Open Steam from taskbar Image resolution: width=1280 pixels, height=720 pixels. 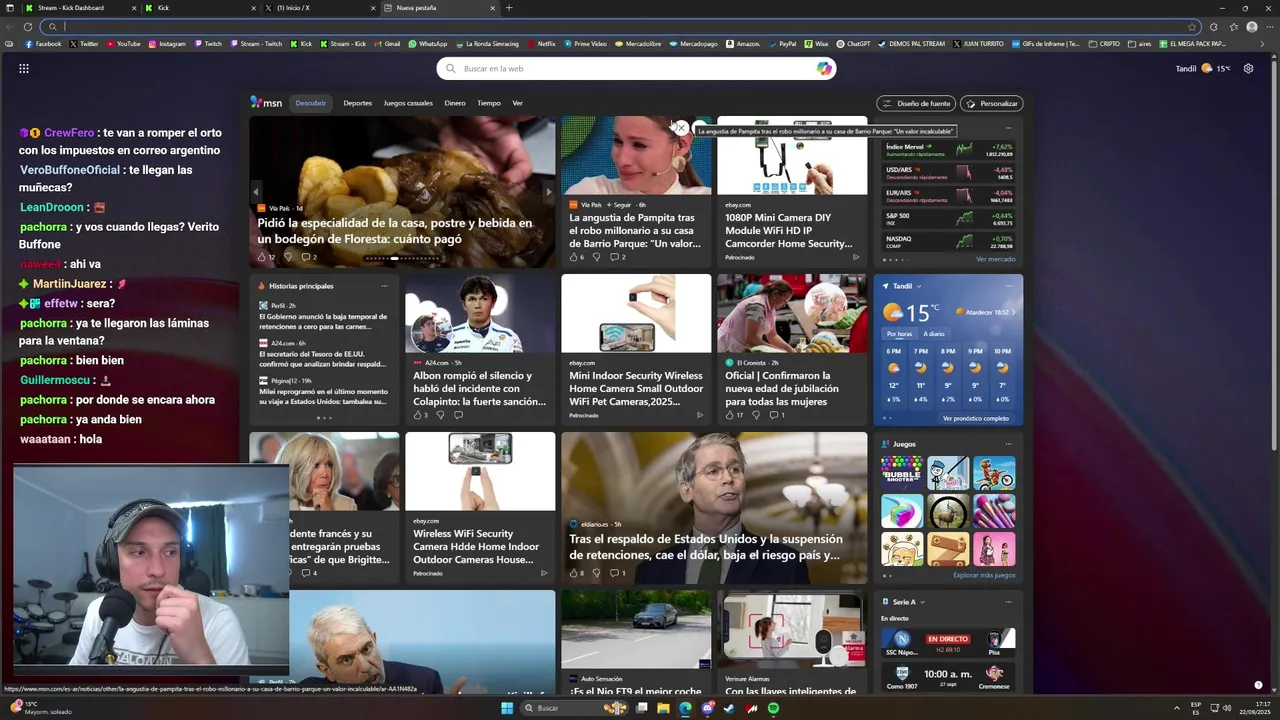[730, 708]
